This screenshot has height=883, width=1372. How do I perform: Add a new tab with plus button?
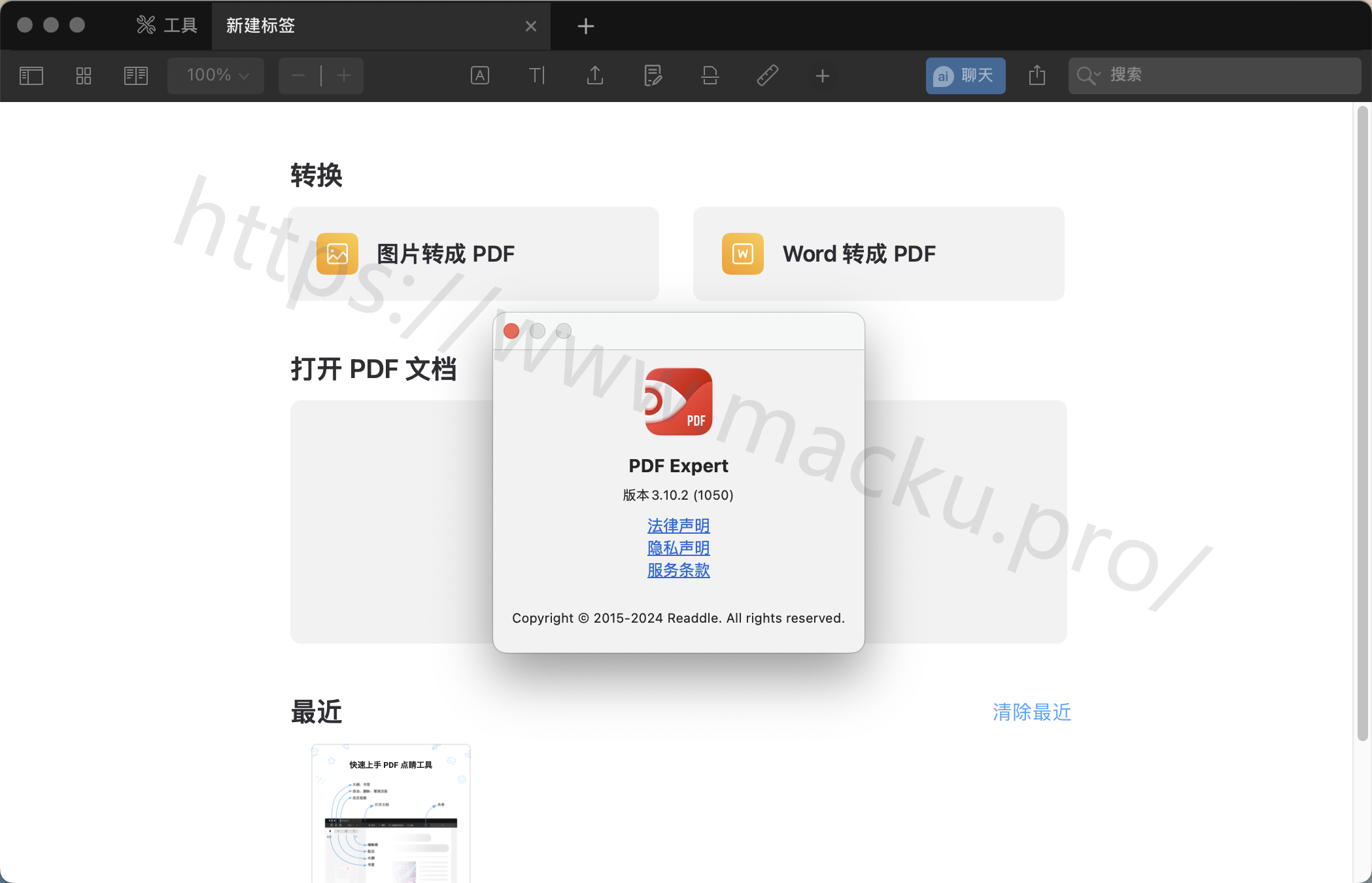coord(586,26)
